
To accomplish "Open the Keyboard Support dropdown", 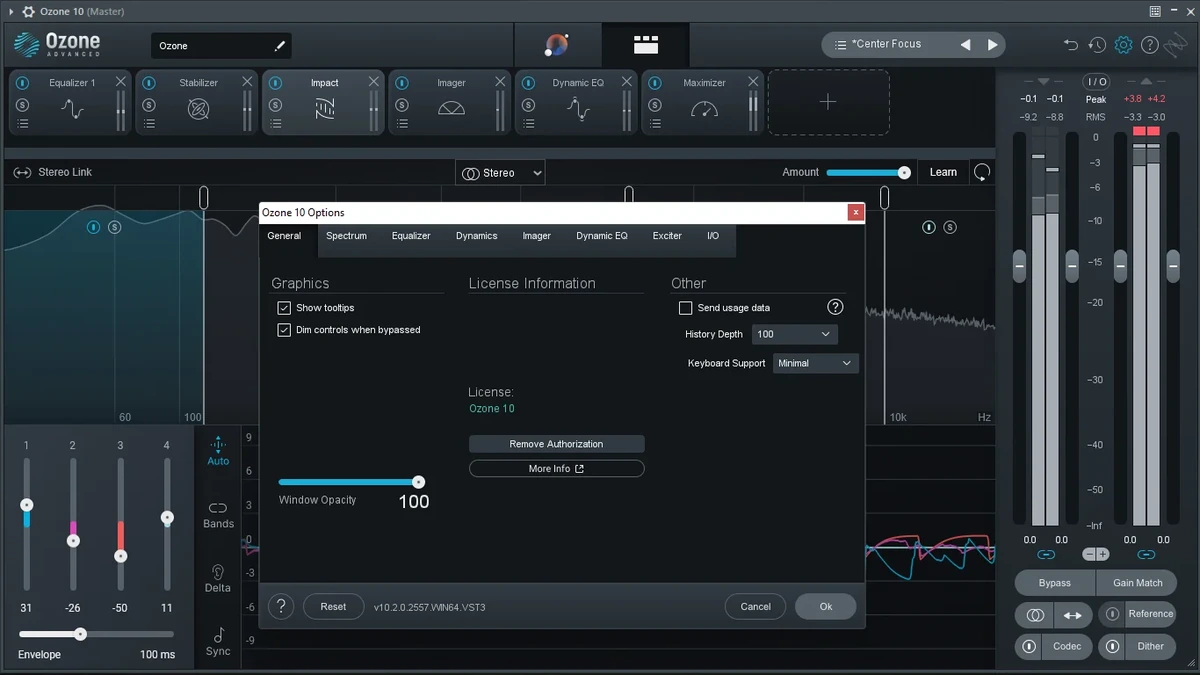I will point(815,363).
